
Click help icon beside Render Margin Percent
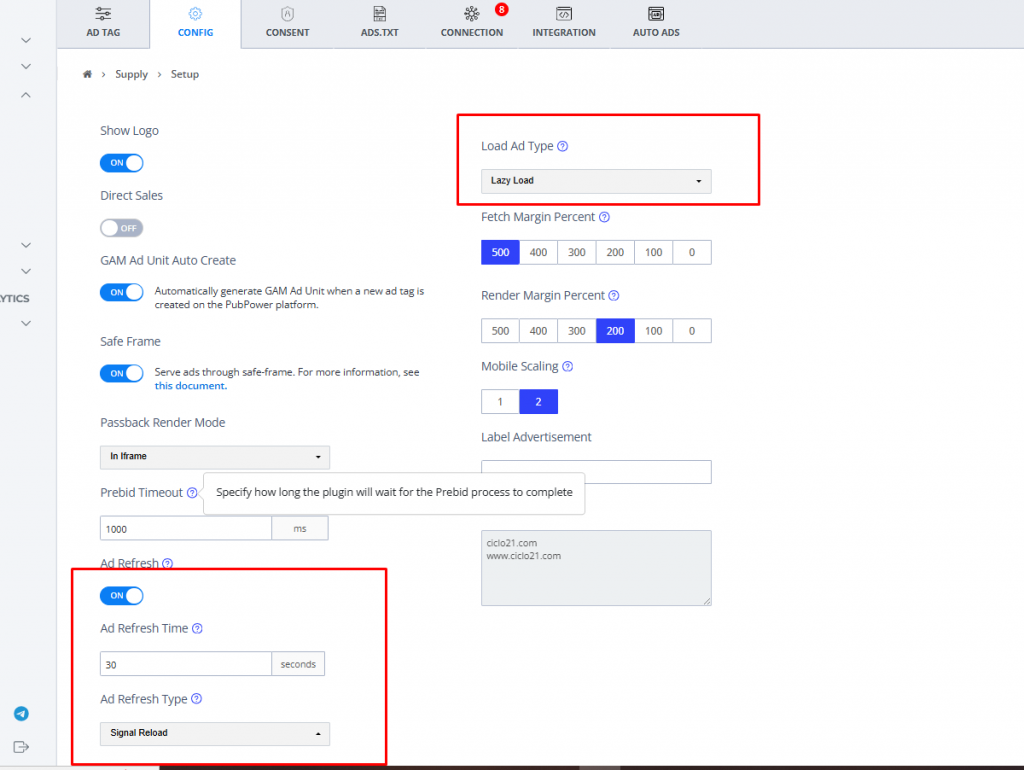coord(614,296)
